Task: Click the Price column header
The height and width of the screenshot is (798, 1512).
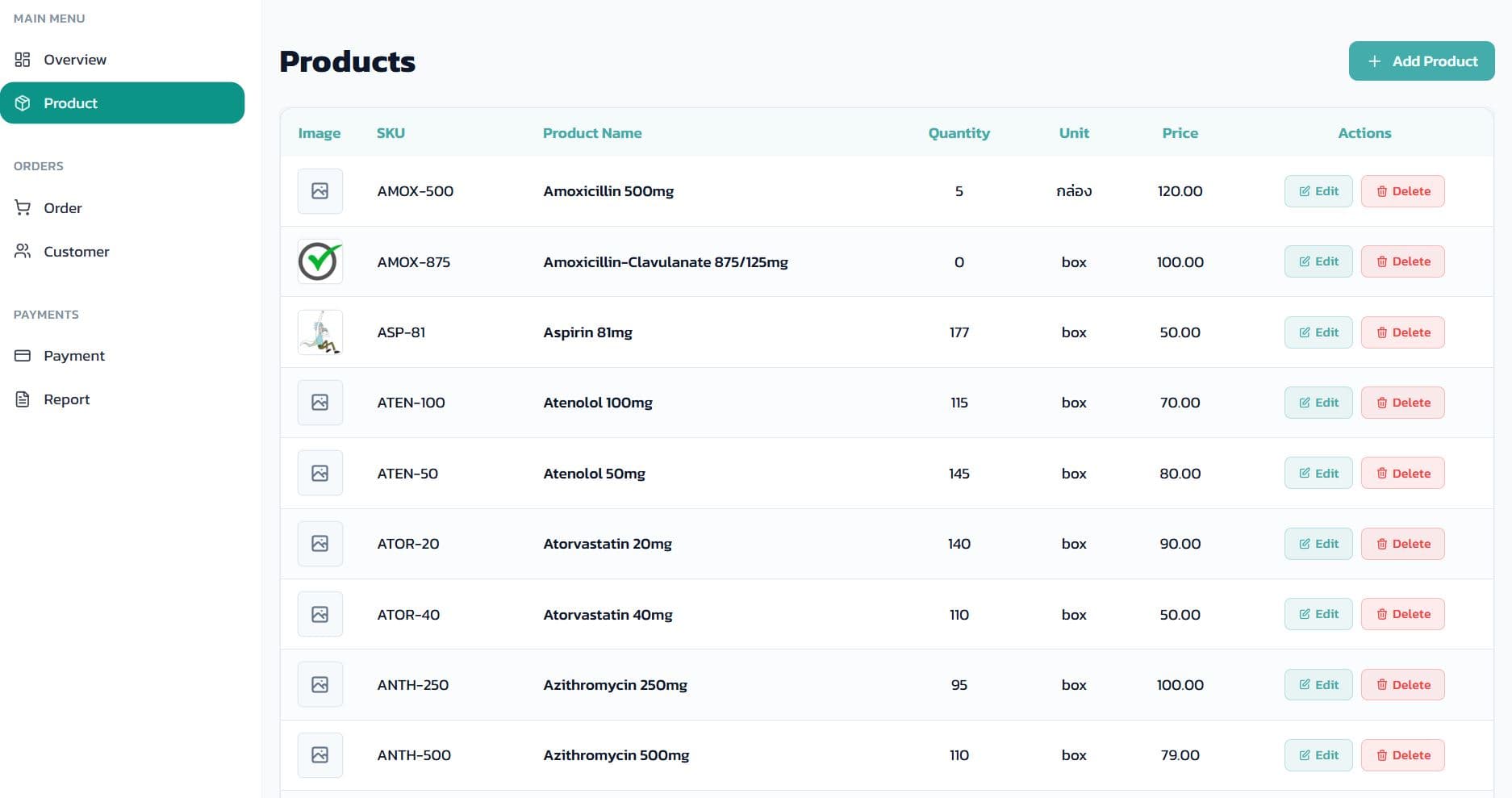Action: [x=1180, y=132]
